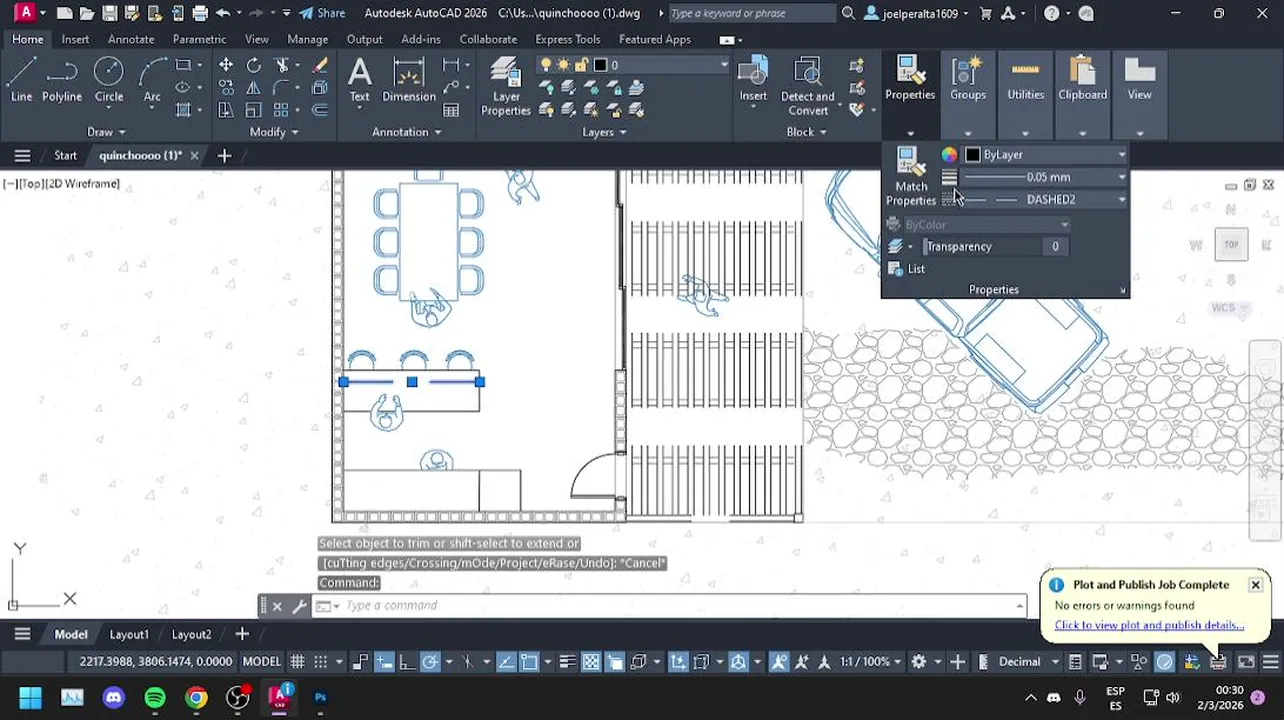This screenshot has height=720, width=1284.
Task: Expand the Annotation panel
Action: point(407,132)
